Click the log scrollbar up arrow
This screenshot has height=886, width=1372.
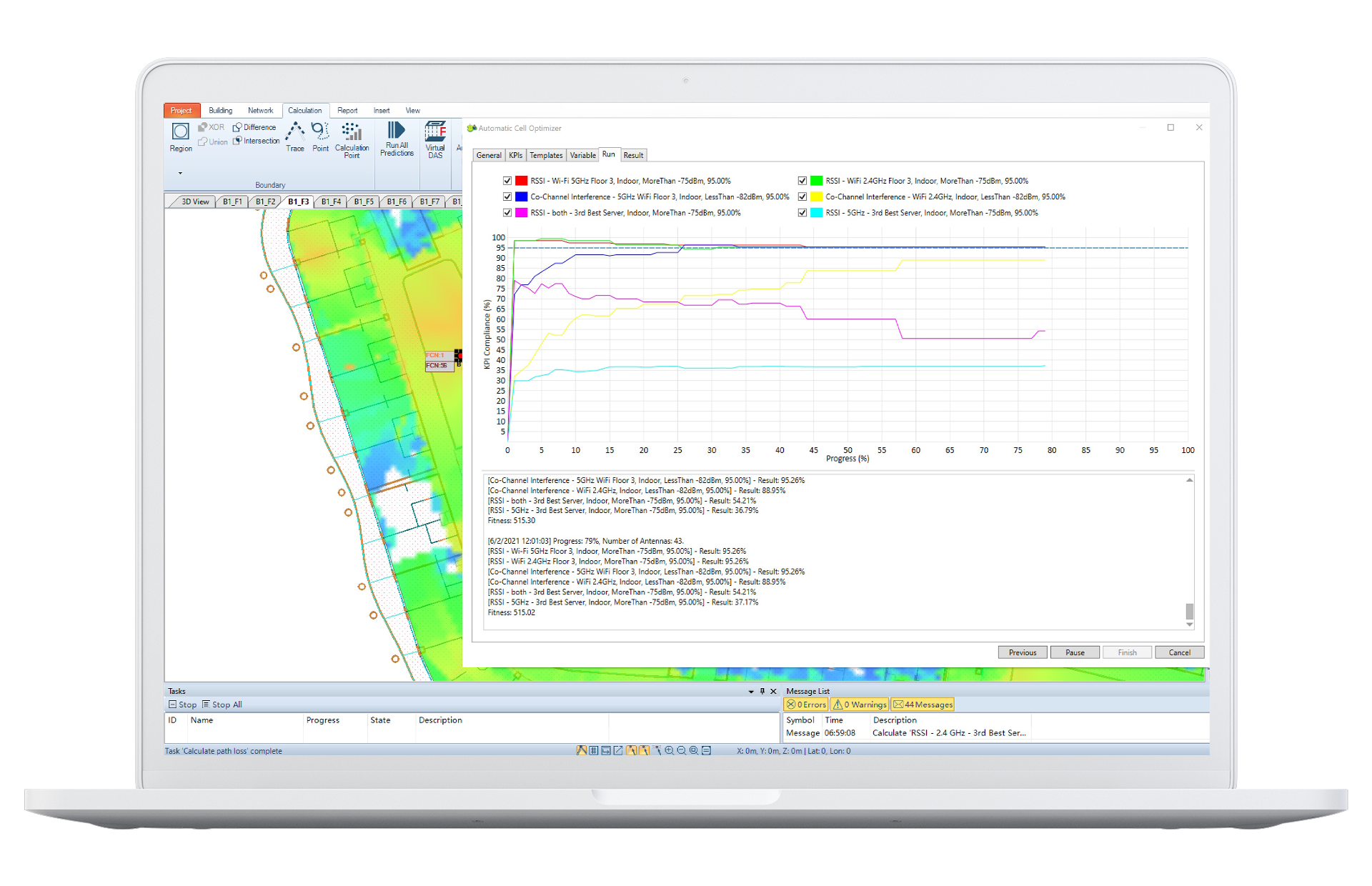(1190, 480)
